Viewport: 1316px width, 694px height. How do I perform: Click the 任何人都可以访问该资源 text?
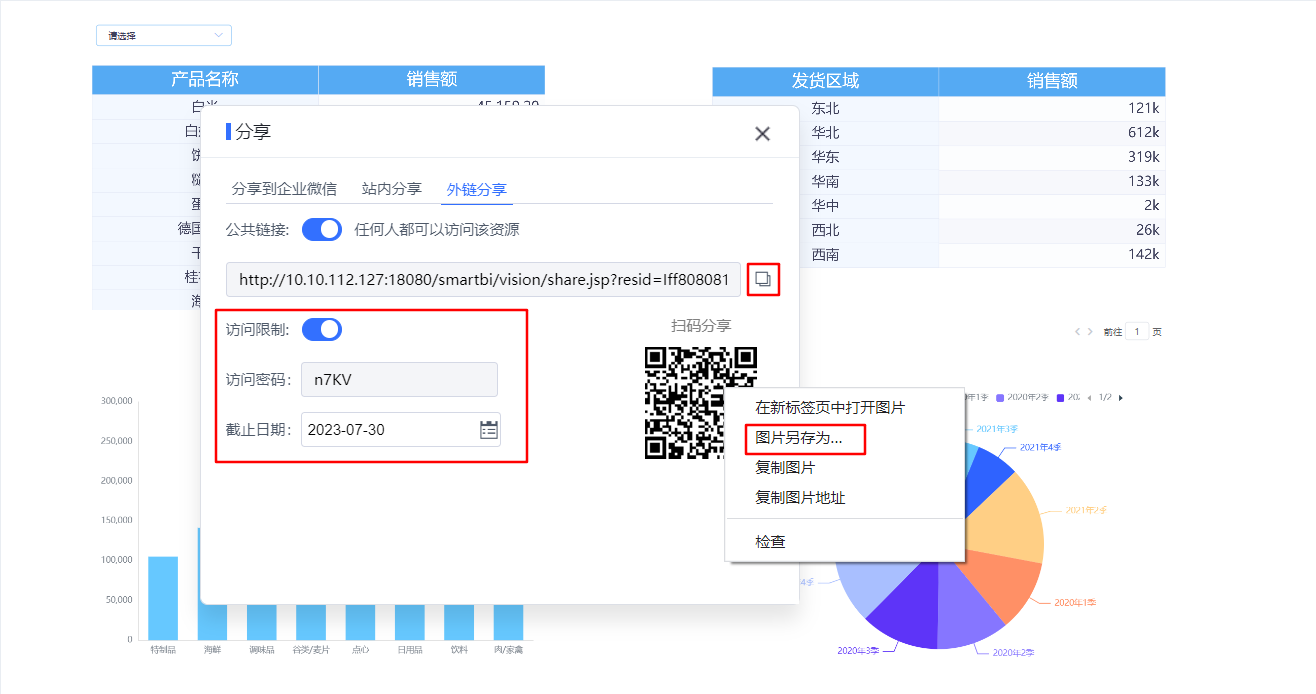(437, 230)
